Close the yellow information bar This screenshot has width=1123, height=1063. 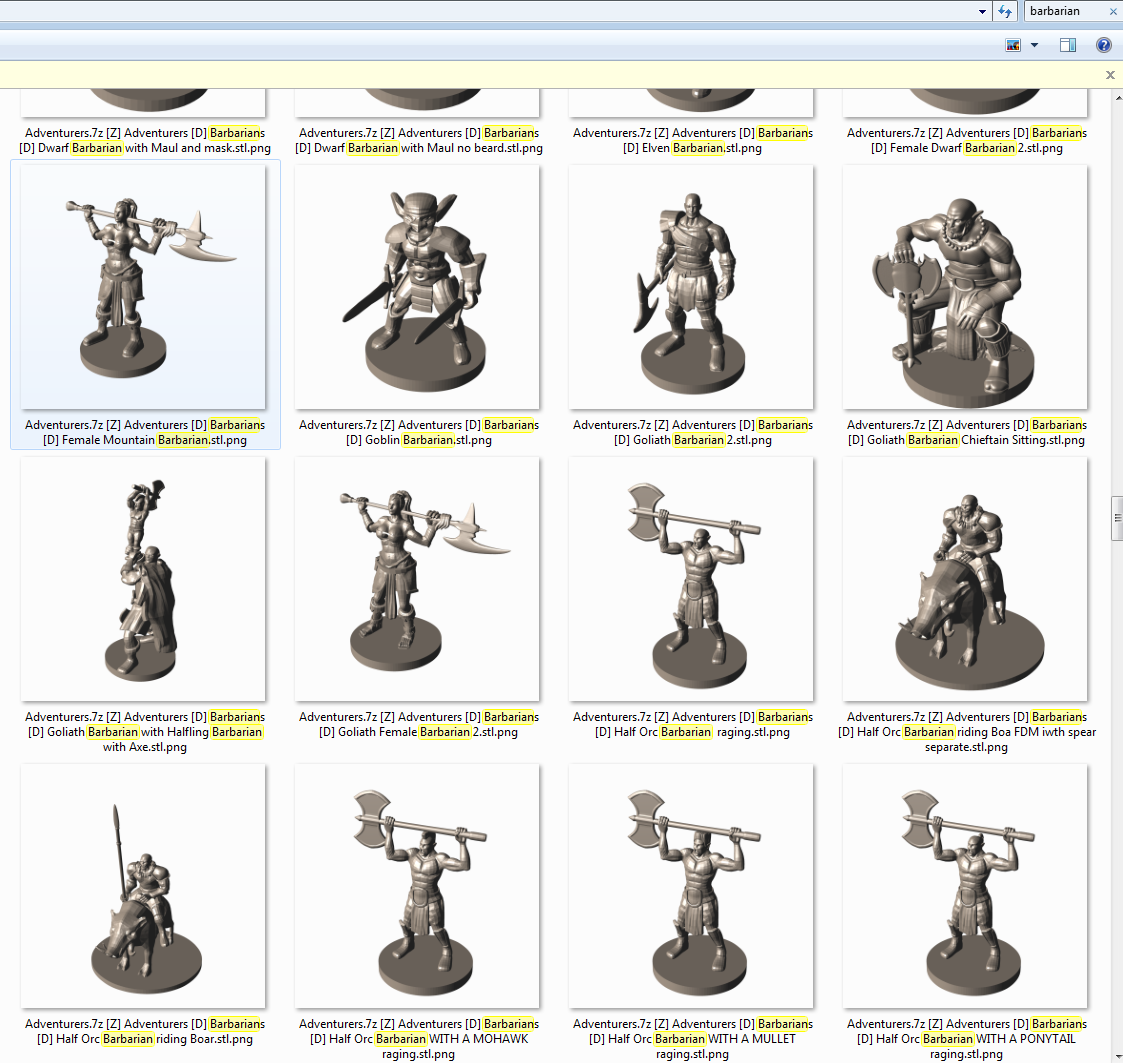point(1110,75)
